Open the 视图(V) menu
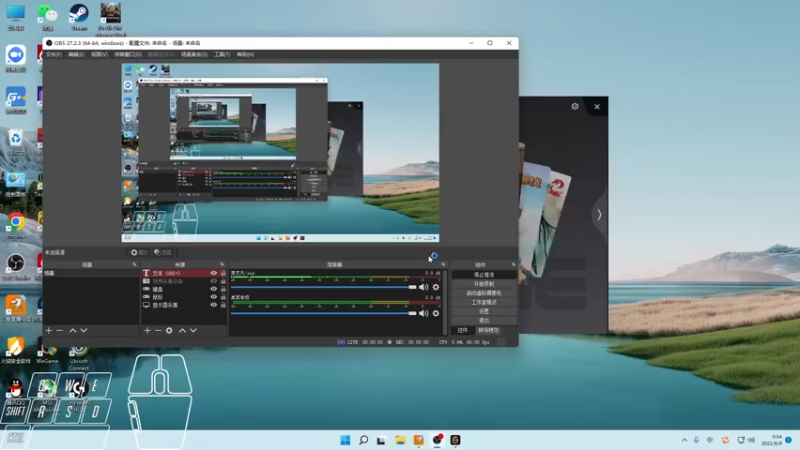This screenshot has height=450, width=800. (99, 55)
